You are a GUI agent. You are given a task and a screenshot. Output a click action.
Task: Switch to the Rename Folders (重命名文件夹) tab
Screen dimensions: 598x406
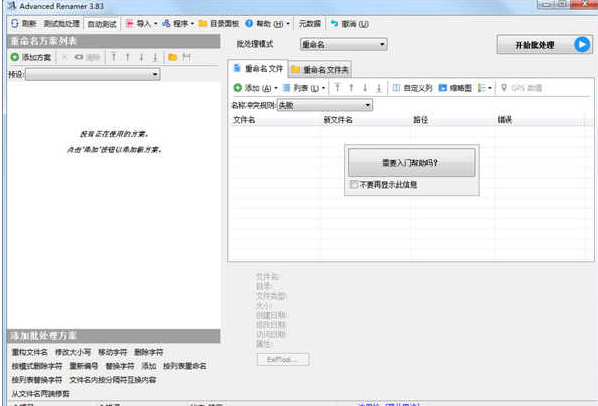320,70
